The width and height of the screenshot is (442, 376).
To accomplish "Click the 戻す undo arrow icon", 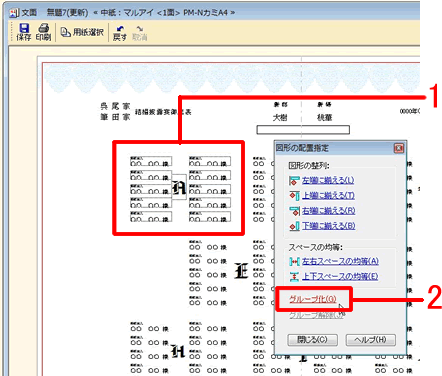I will 120,33.
